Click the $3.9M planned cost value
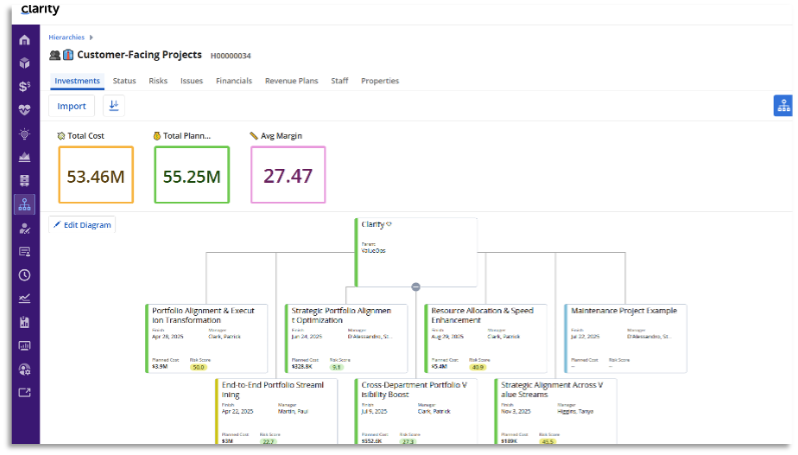 159,366
